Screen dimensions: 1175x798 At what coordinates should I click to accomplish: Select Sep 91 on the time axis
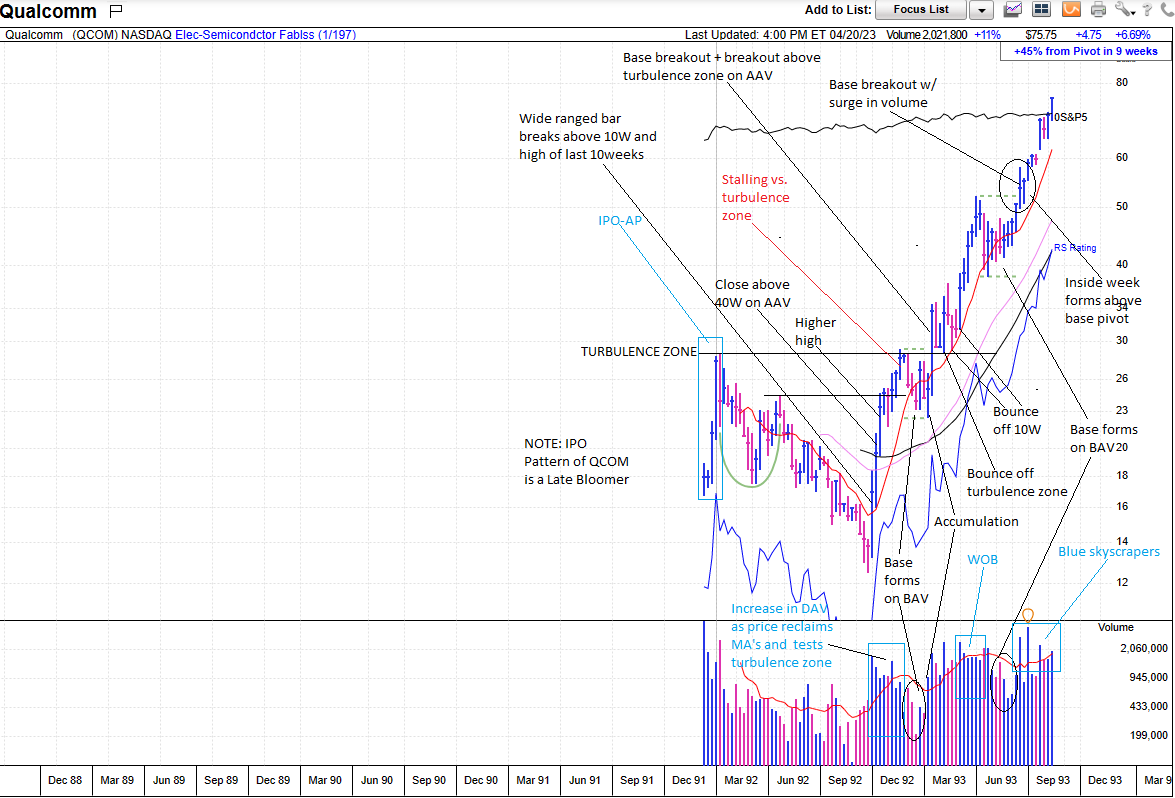tap(637, 780)
